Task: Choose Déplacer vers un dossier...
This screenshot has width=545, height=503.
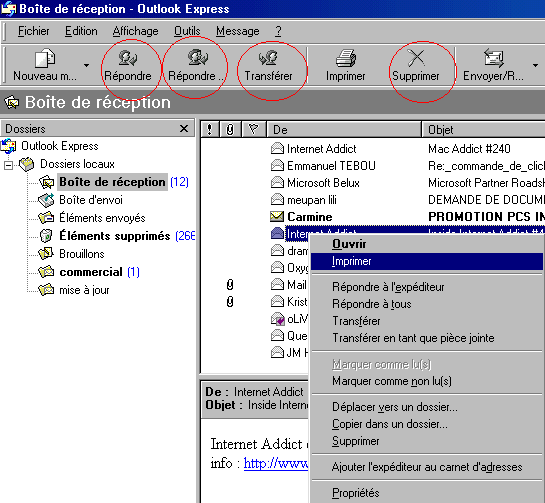Action: [x=426, y=407]
